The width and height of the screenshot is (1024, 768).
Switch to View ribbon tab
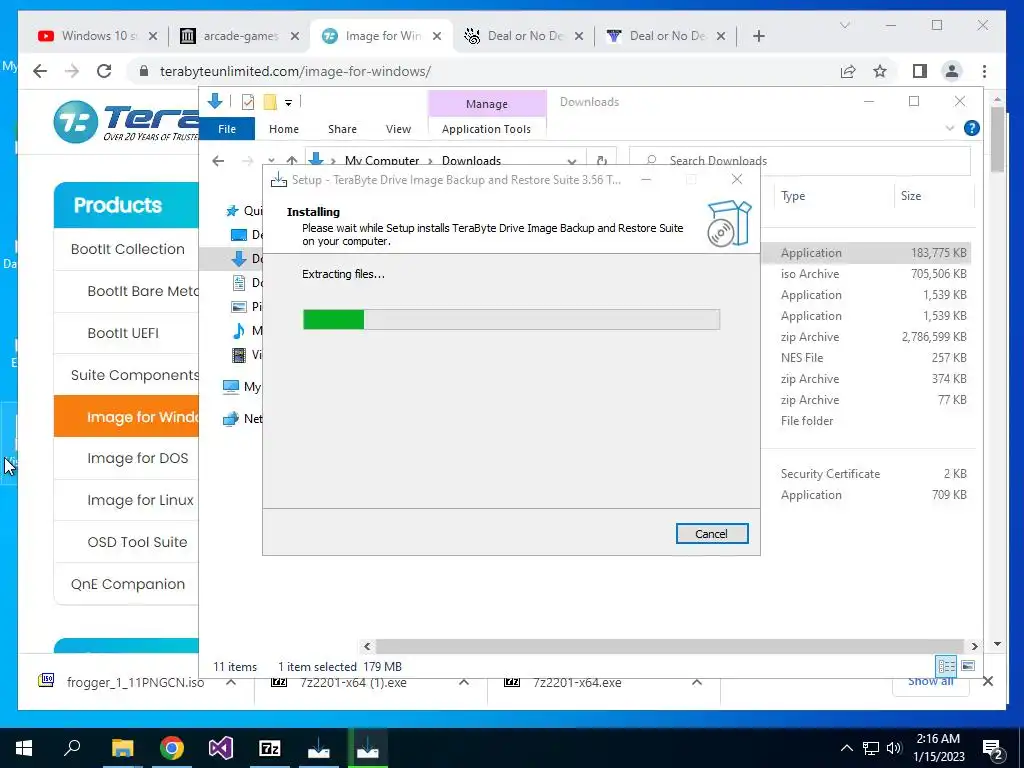[398, 129]
